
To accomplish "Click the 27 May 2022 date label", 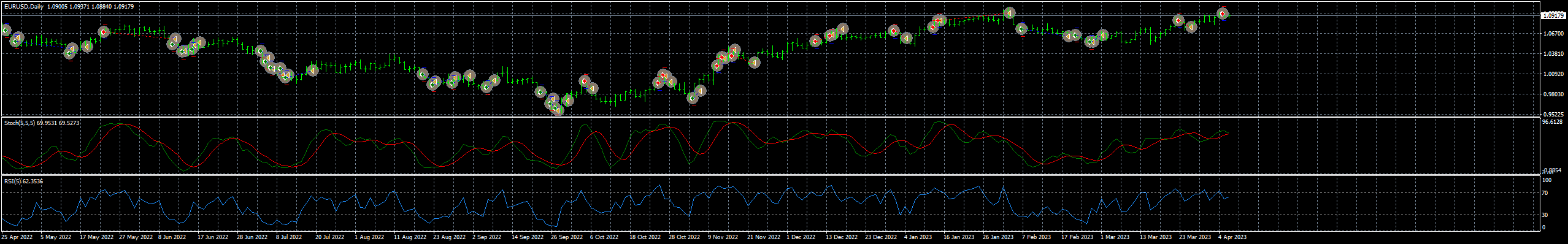I will click(136, 237).
